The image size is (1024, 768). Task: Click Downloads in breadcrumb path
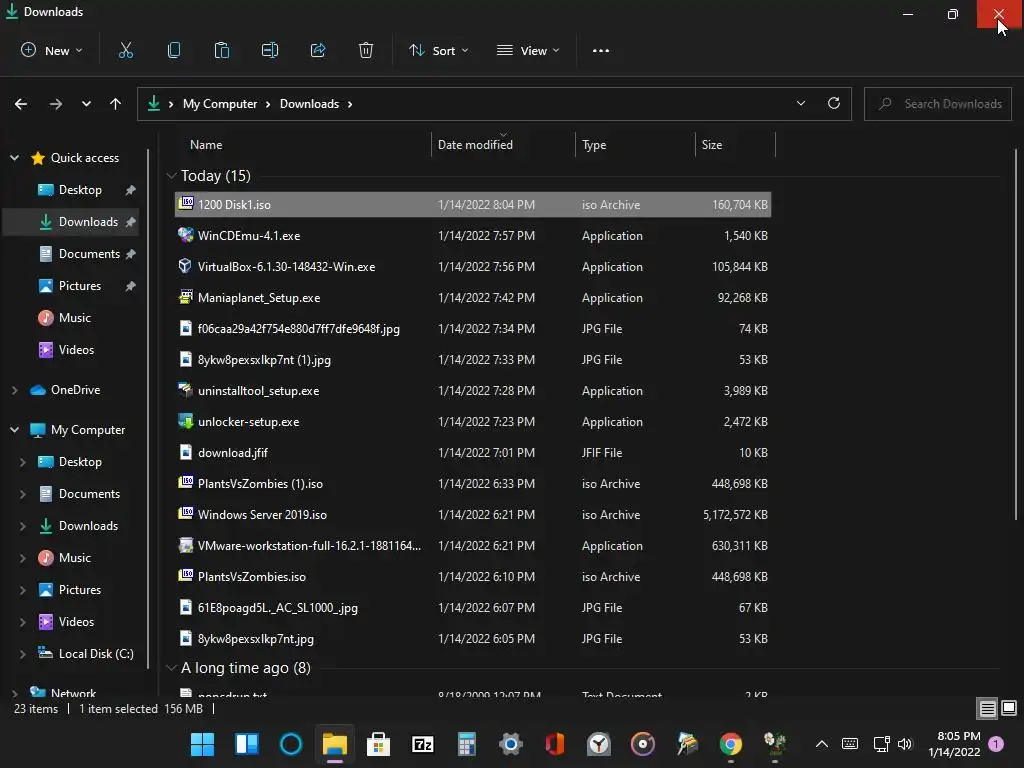tap(309, 104)
